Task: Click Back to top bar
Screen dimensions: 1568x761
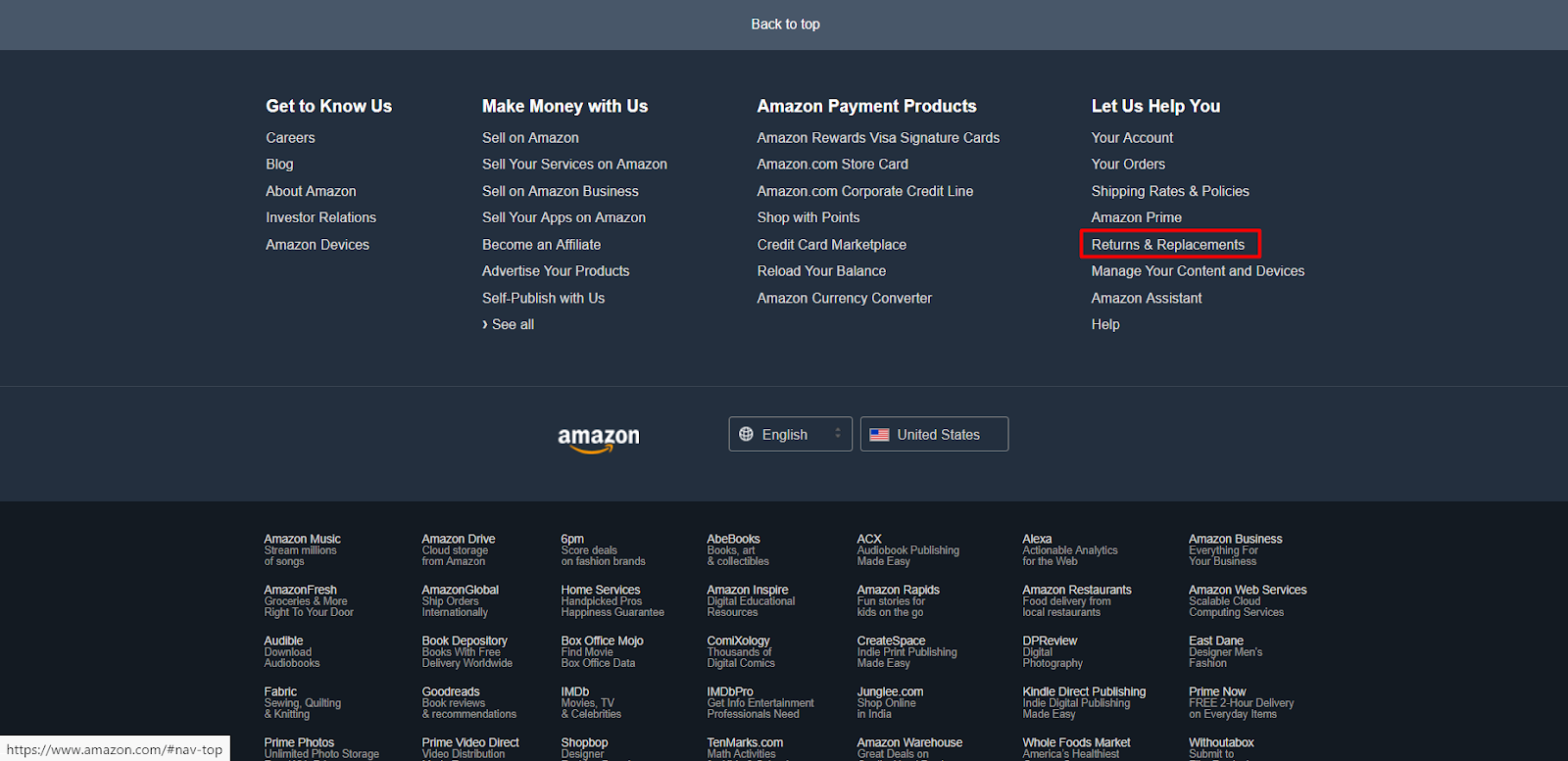Action: click(x=784, y=24)
